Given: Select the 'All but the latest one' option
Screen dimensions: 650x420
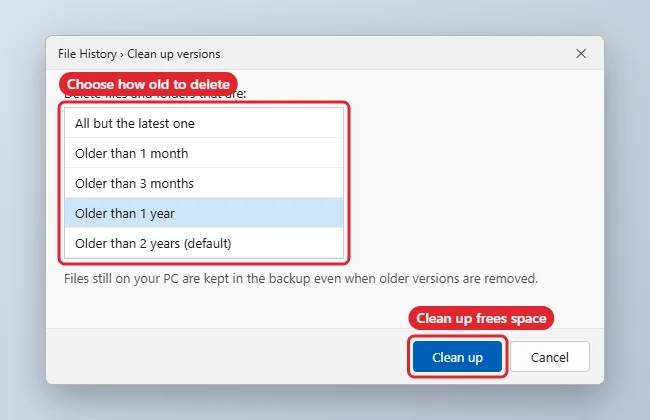Looking at the screenshot, I should click(x=204, y=123).
